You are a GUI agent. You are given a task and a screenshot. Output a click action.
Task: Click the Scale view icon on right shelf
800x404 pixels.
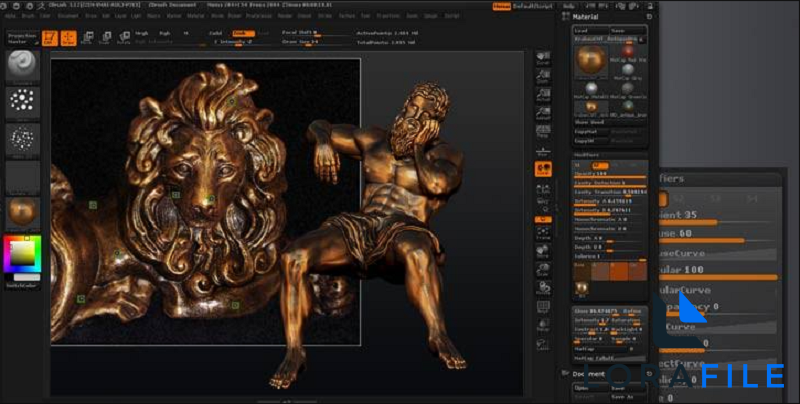543,270
